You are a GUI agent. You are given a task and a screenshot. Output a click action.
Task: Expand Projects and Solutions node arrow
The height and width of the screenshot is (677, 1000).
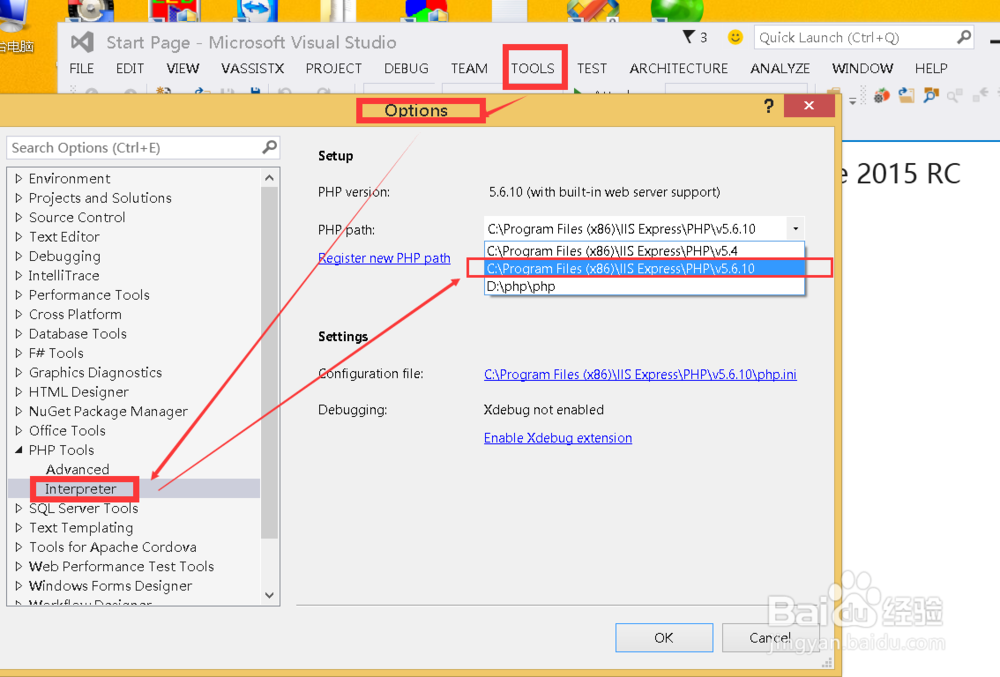(x=18, y=198)
